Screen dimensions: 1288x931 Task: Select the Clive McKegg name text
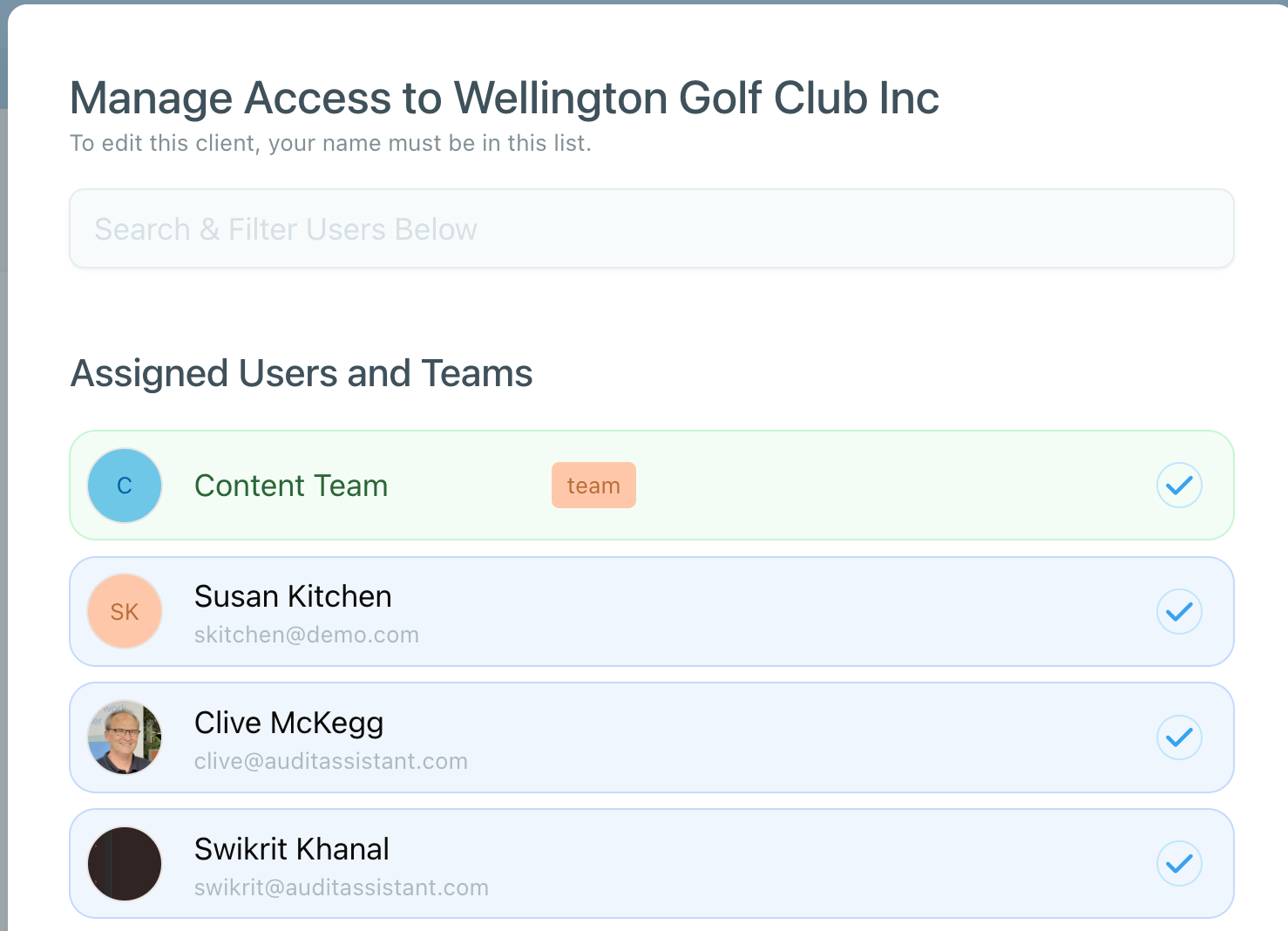click(288, 723)
